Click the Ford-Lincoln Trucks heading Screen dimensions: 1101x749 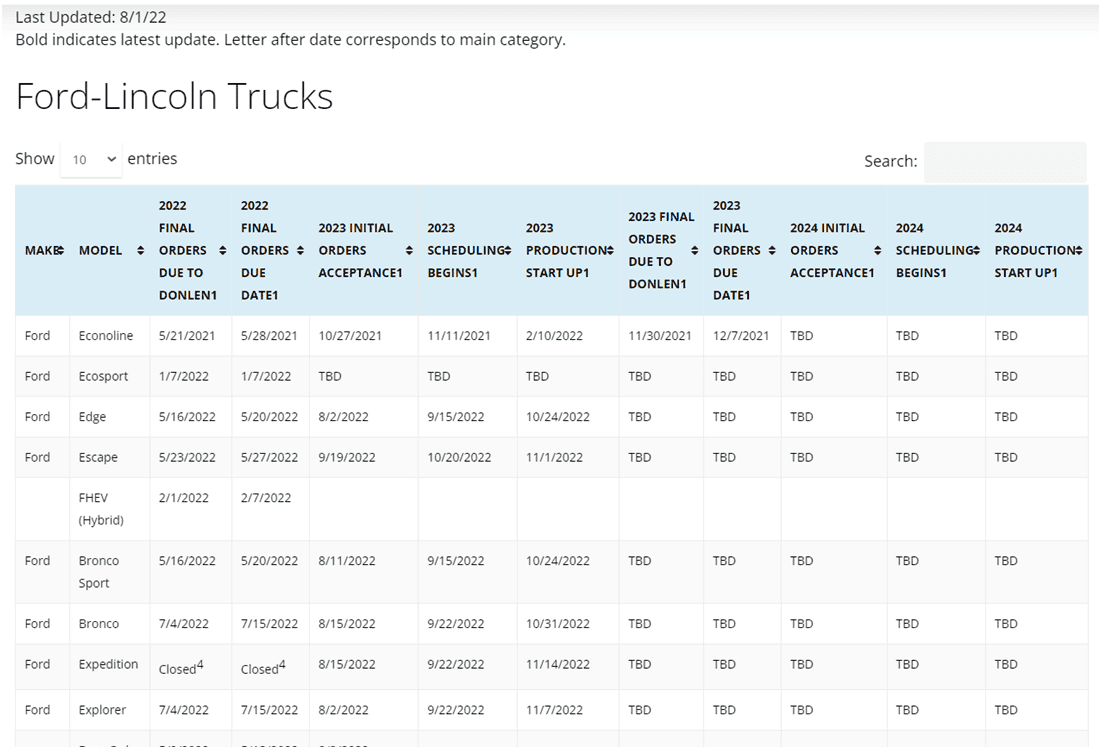tap(174, 96)
